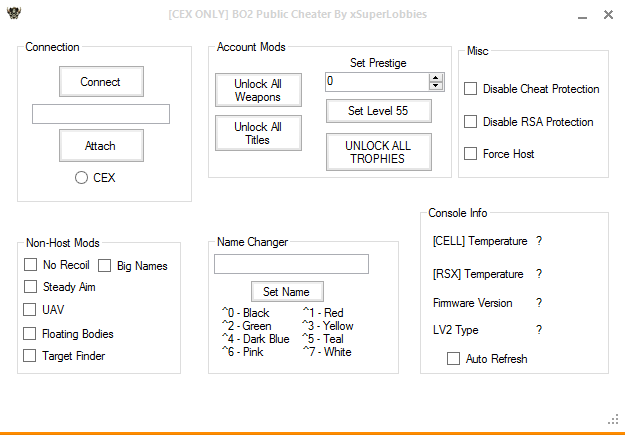Select the CEX radio button
This screenshot has height=435, width=625.
click(81, 177)
